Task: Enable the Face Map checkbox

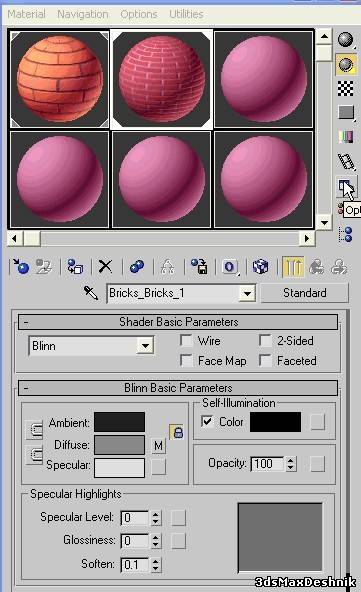Action: [x=187, y=361]
